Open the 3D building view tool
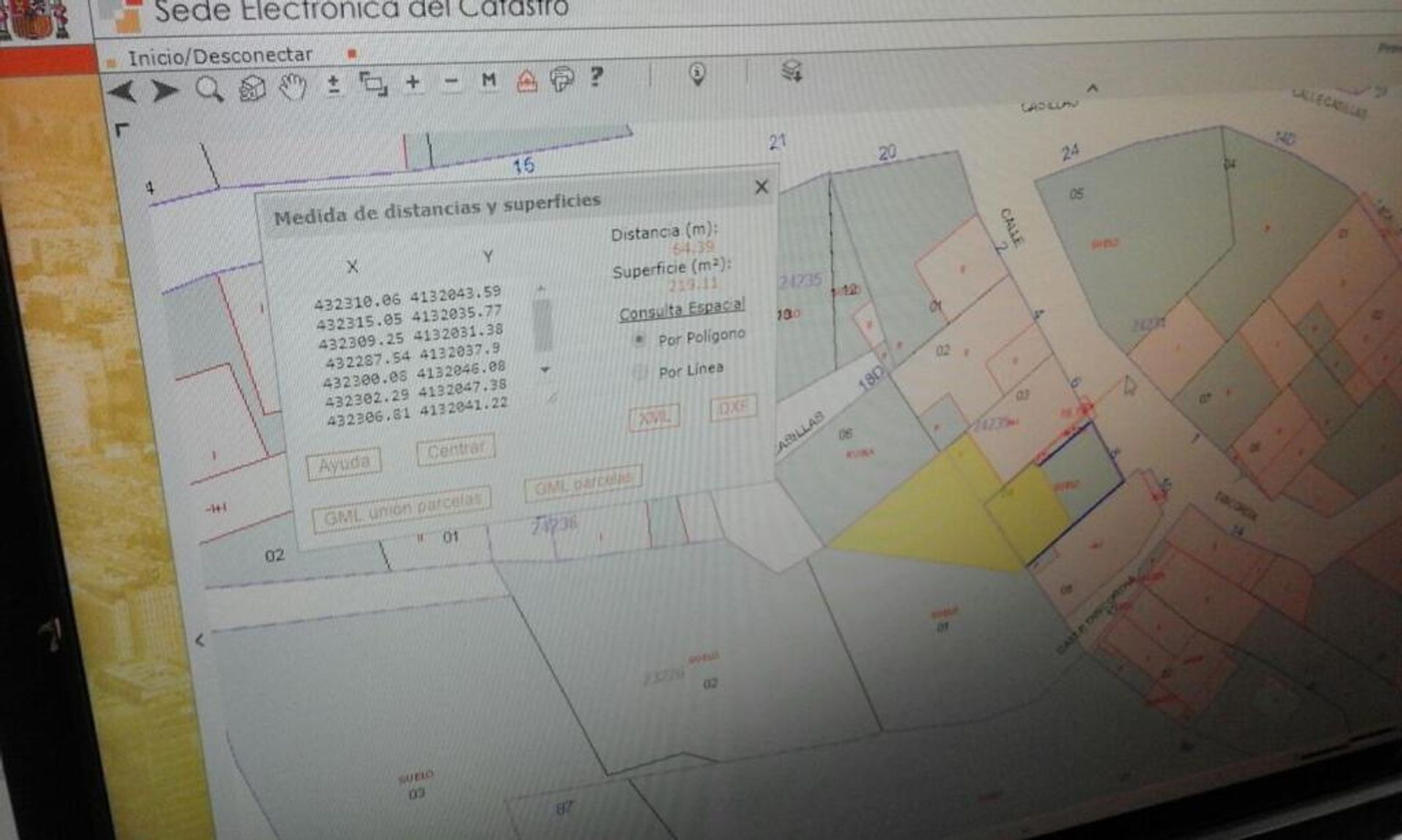 [x=252, y=88]
